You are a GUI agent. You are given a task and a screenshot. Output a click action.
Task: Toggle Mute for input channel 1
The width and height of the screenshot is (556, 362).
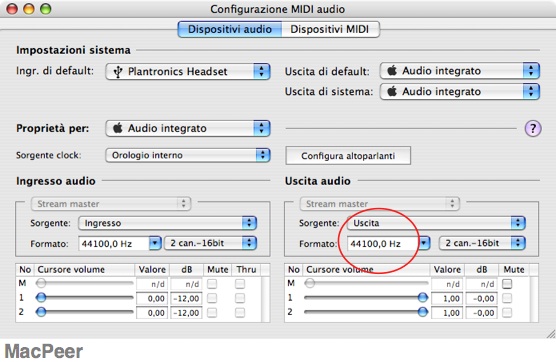pyautogui.click(x=212, y=298)
